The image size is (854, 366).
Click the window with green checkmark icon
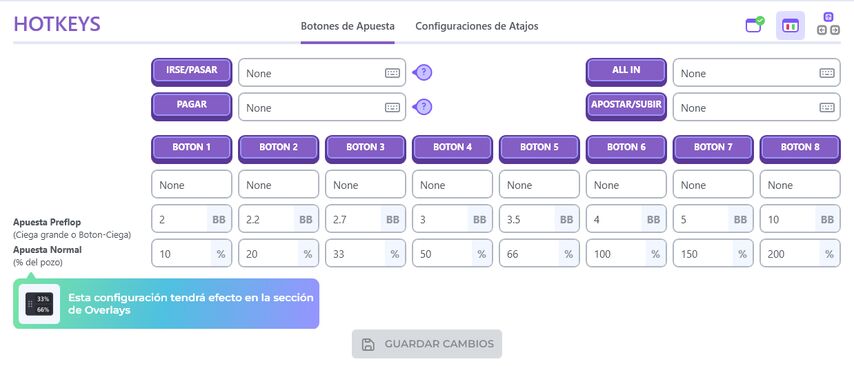point(755,25)
